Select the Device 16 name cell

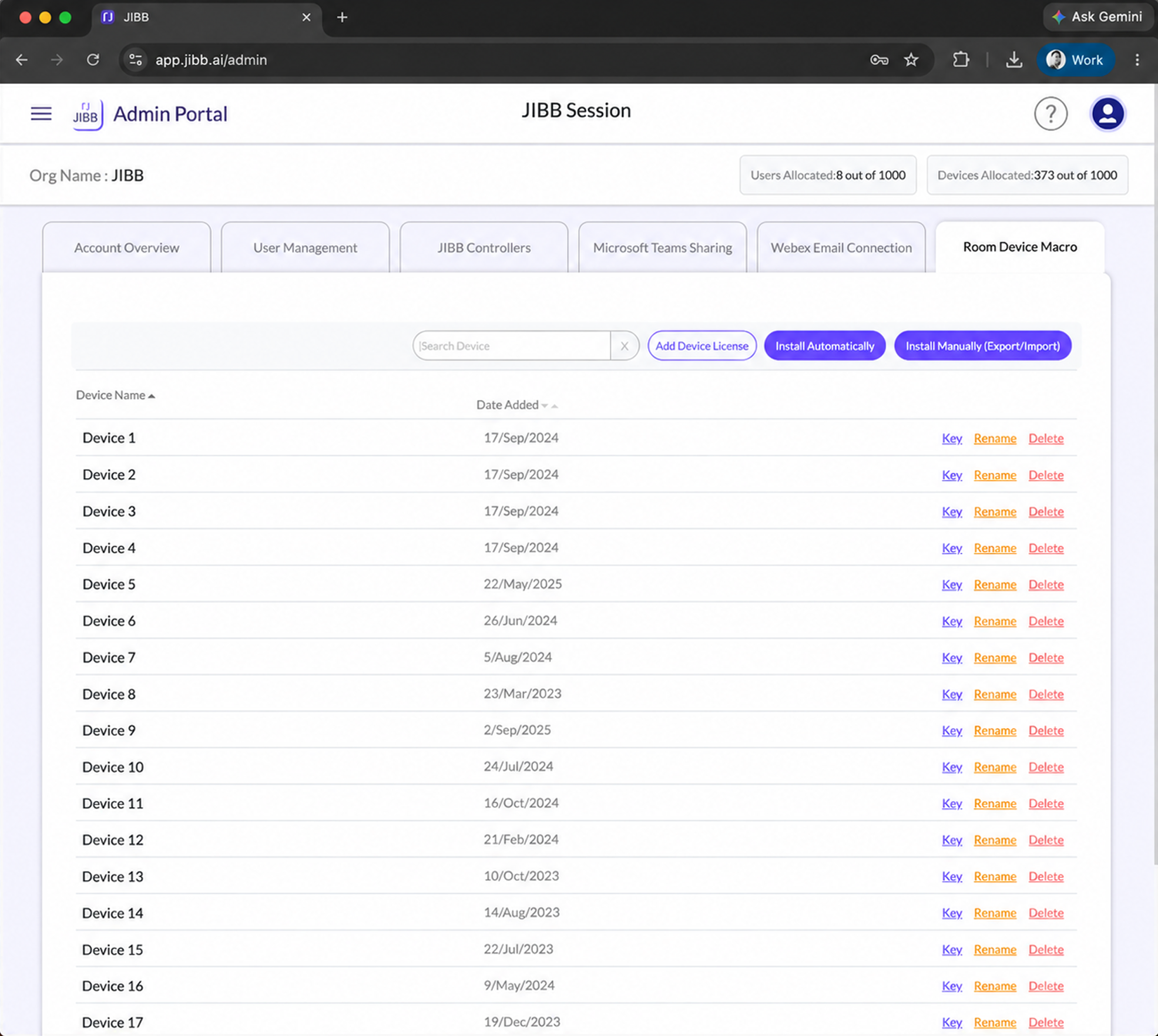coord(113,986)
